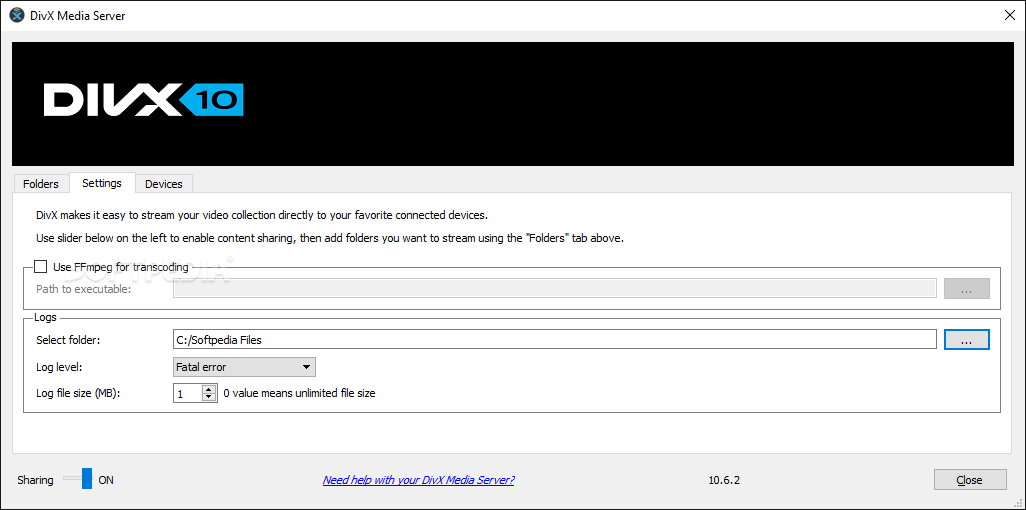
Task: Browse for the logs folder
Action: point(966,339)
